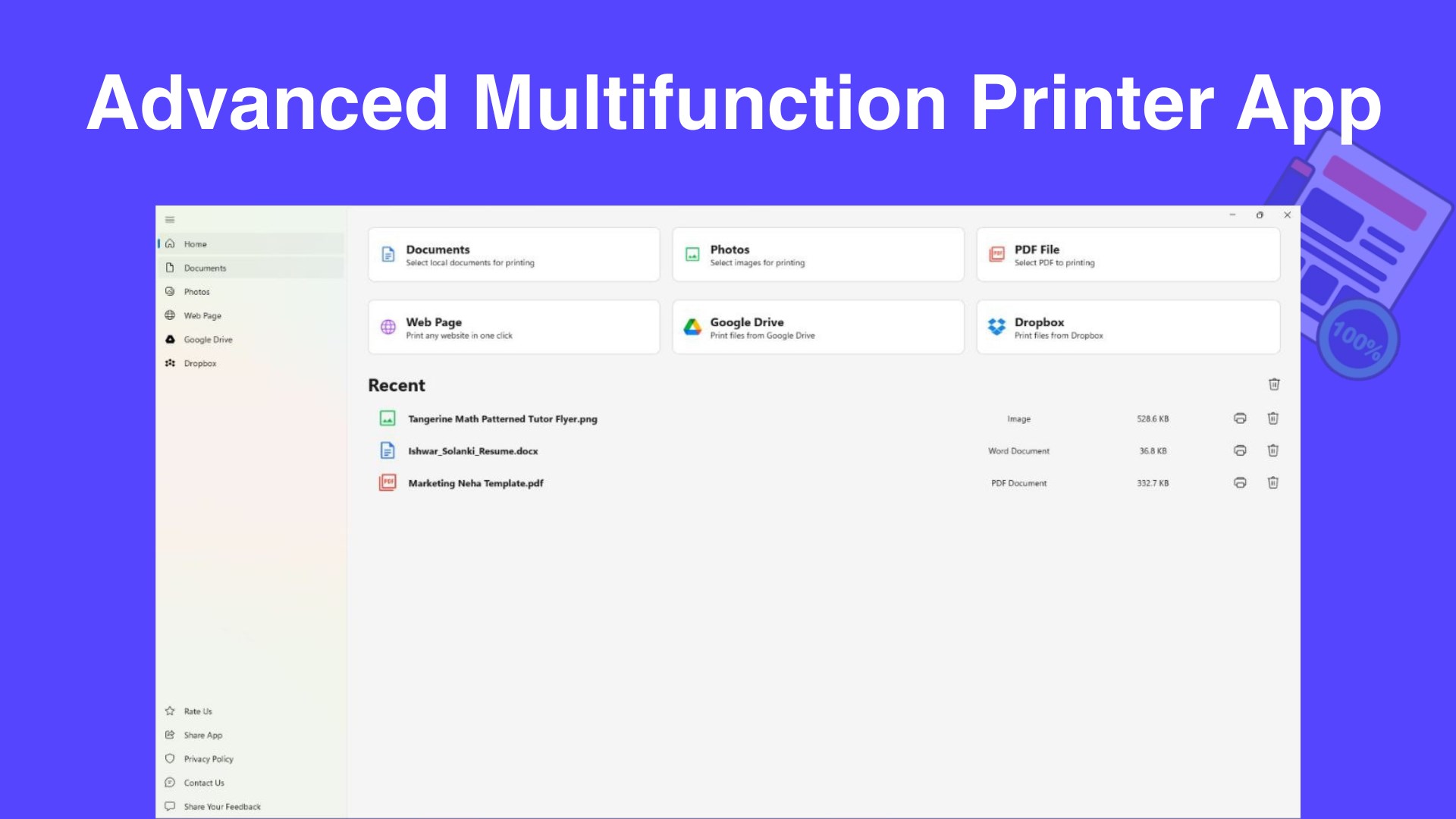
Task: Click the Rate Us star icon
Action: coord(170,711)
